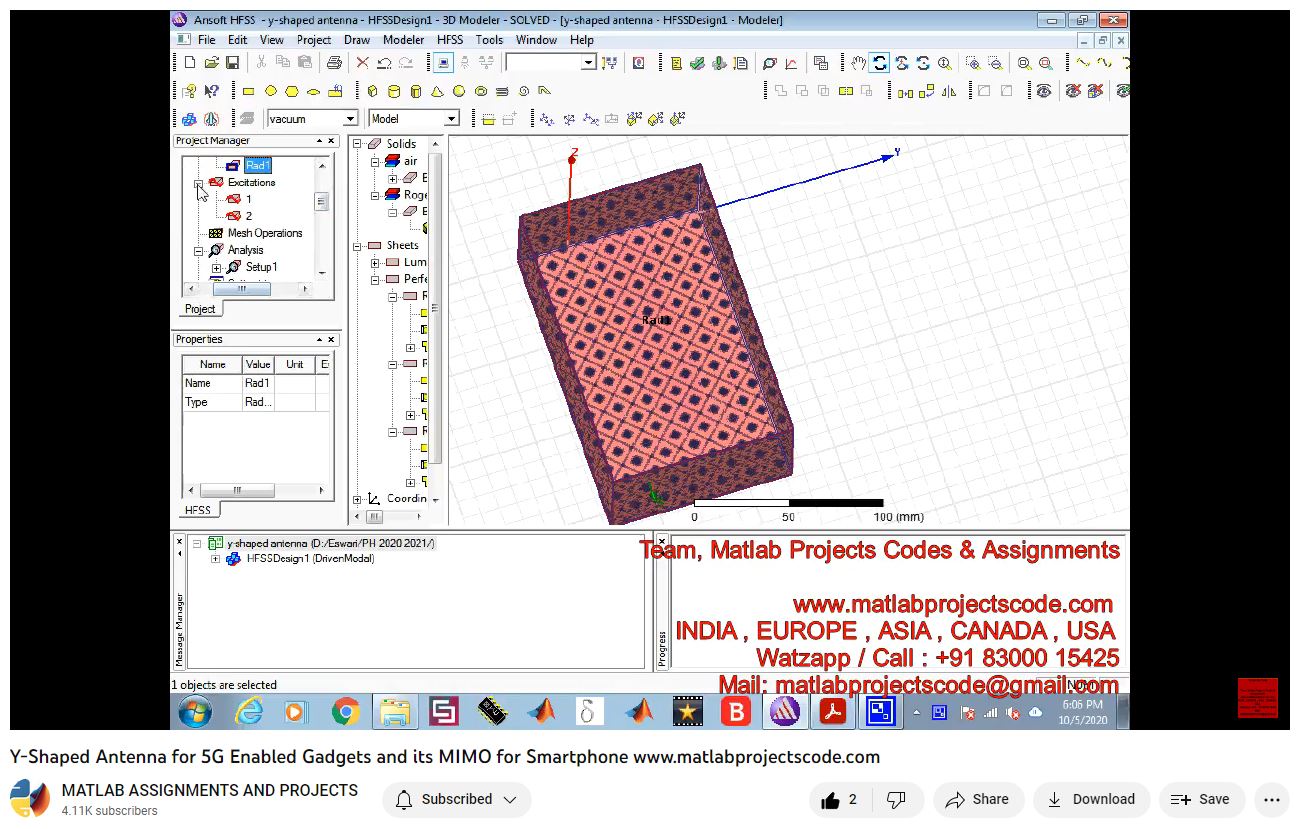
Task: Collapse the Excitations tree node
Action: pyautogui.click(x=199, y=183)
